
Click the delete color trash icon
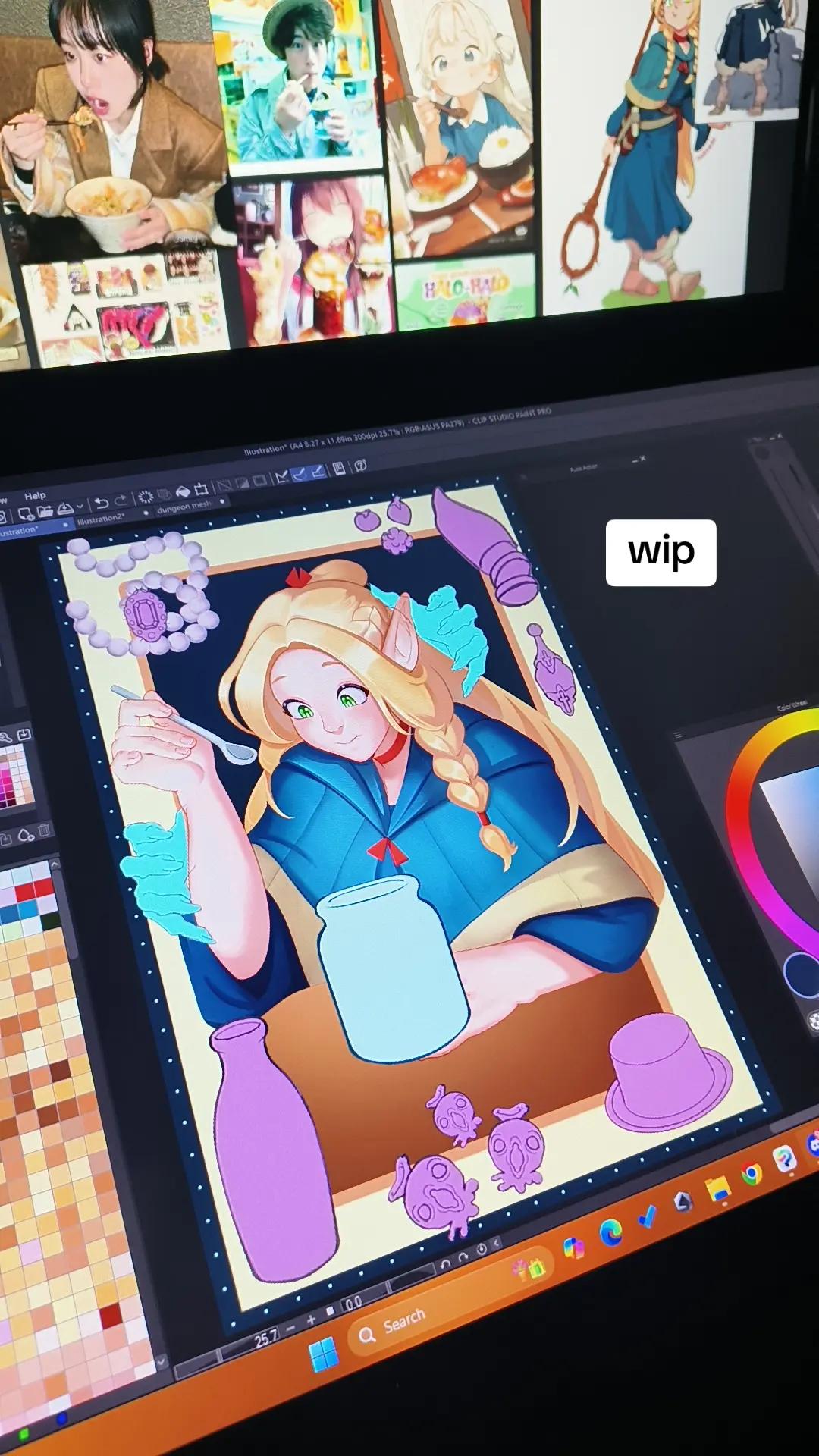tap(44, 830)
